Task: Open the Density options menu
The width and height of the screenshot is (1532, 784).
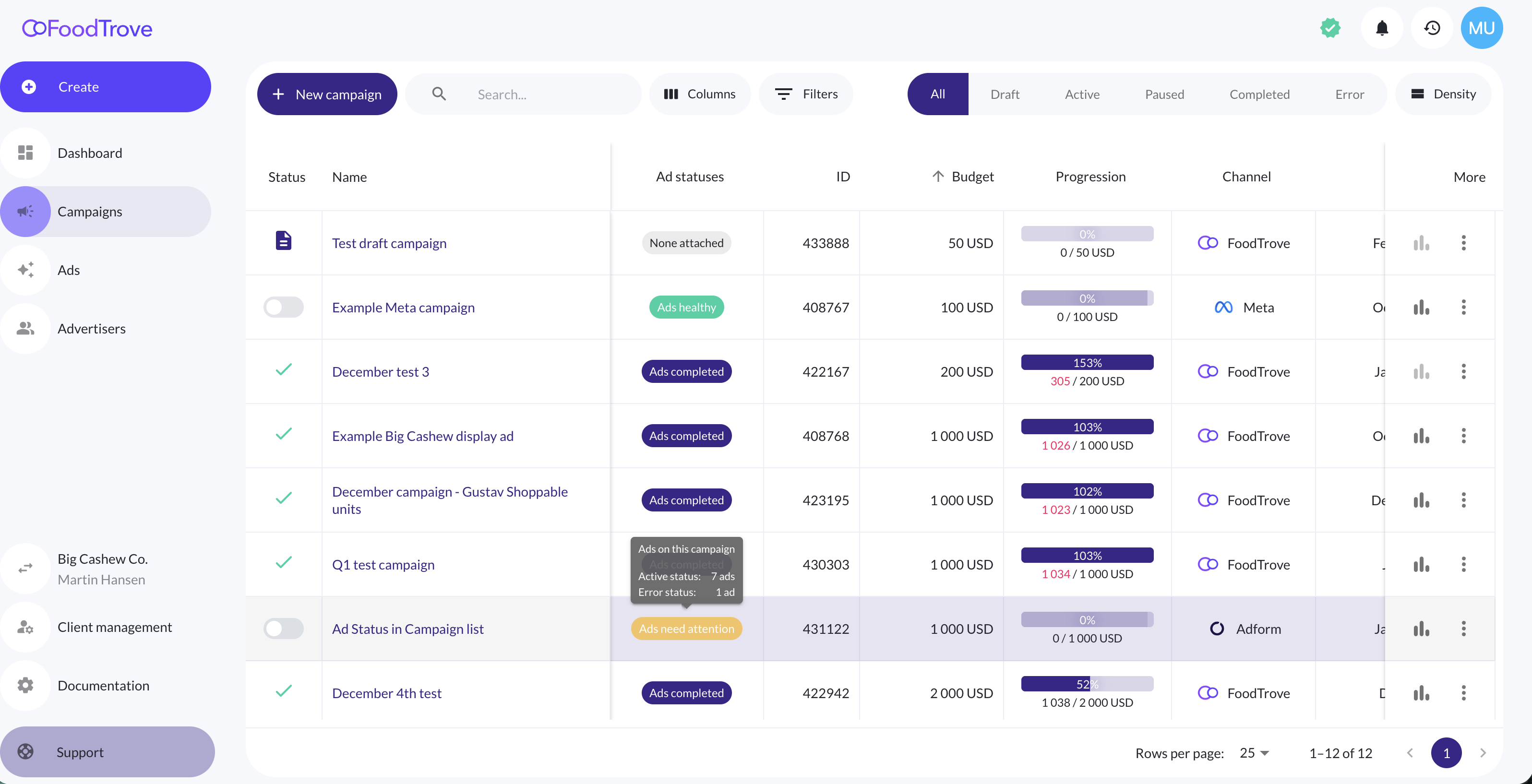Action: click(x=1443, y=94)
